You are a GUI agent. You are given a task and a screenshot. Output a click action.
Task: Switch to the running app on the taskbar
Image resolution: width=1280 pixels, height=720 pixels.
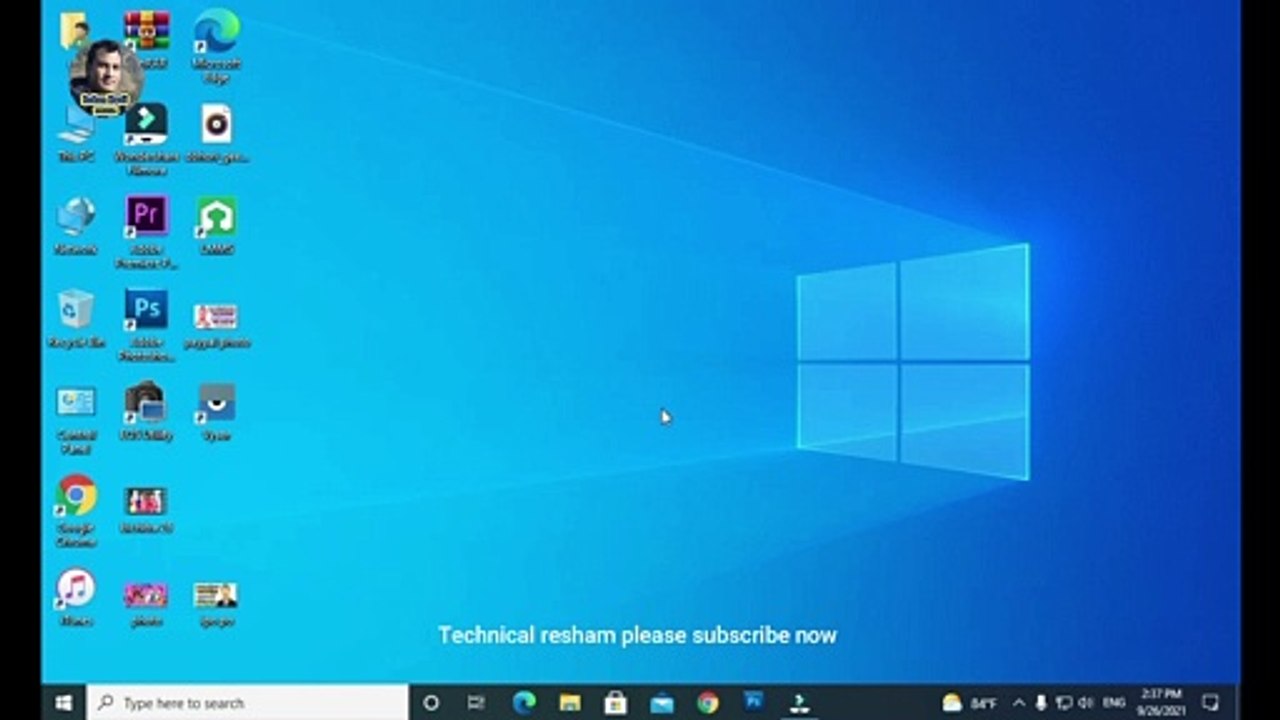coord(800,703)
